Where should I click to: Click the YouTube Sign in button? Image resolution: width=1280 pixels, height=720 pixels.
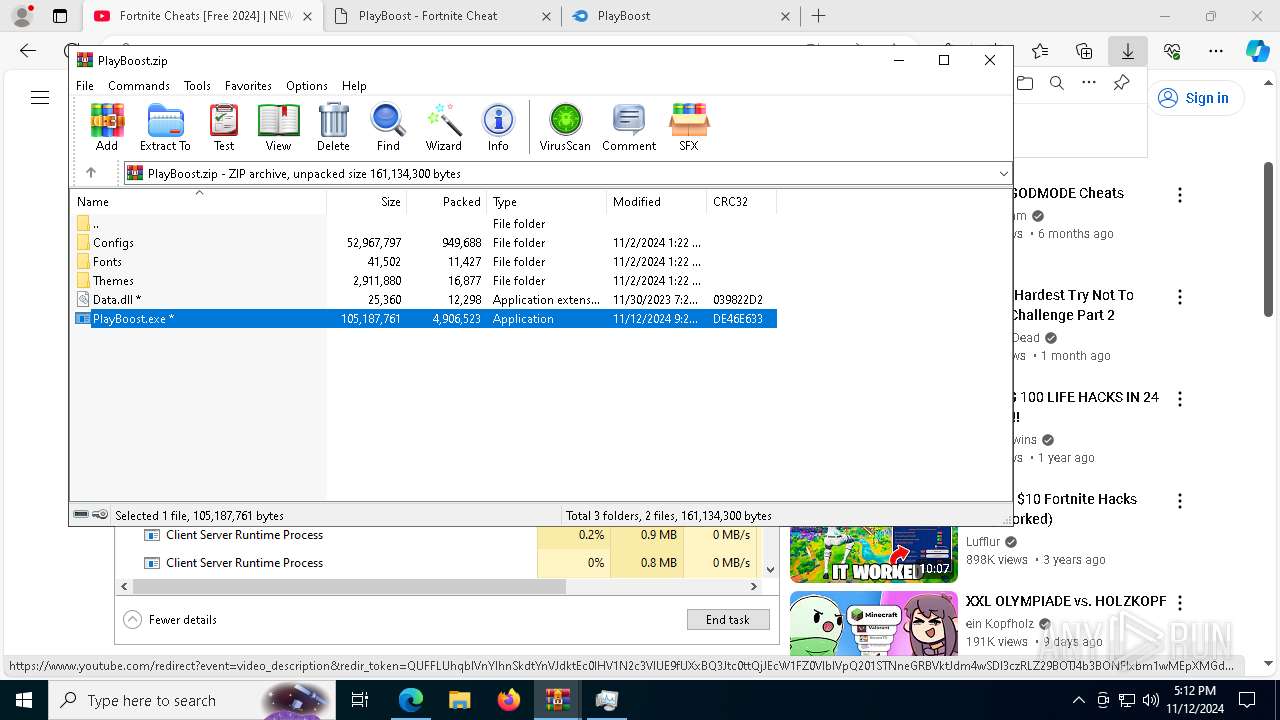pos(1194,97)
